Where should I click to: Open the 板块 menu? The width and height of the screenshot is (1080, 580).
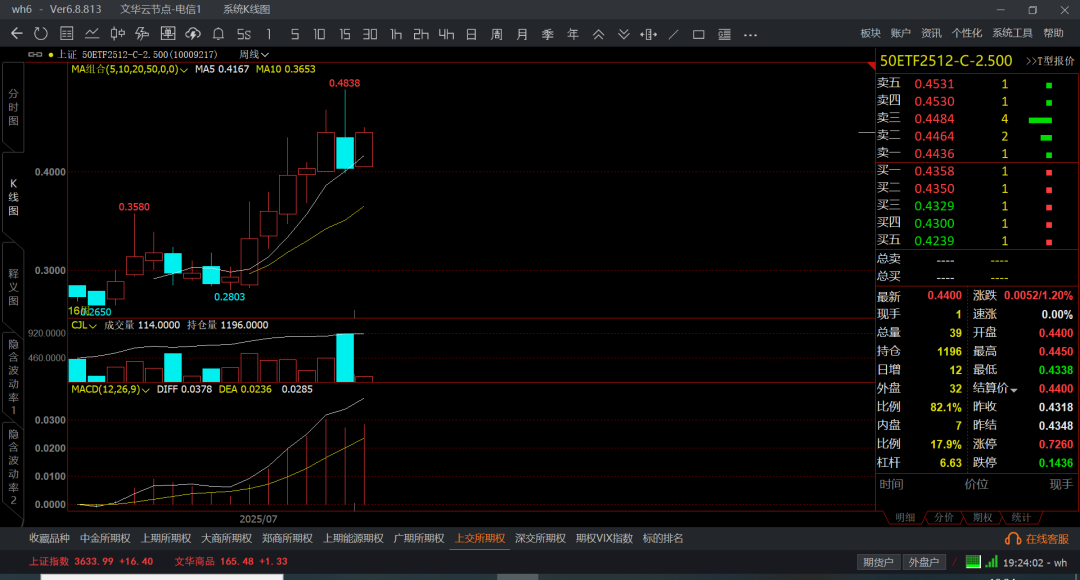click(x=870, y=33)
